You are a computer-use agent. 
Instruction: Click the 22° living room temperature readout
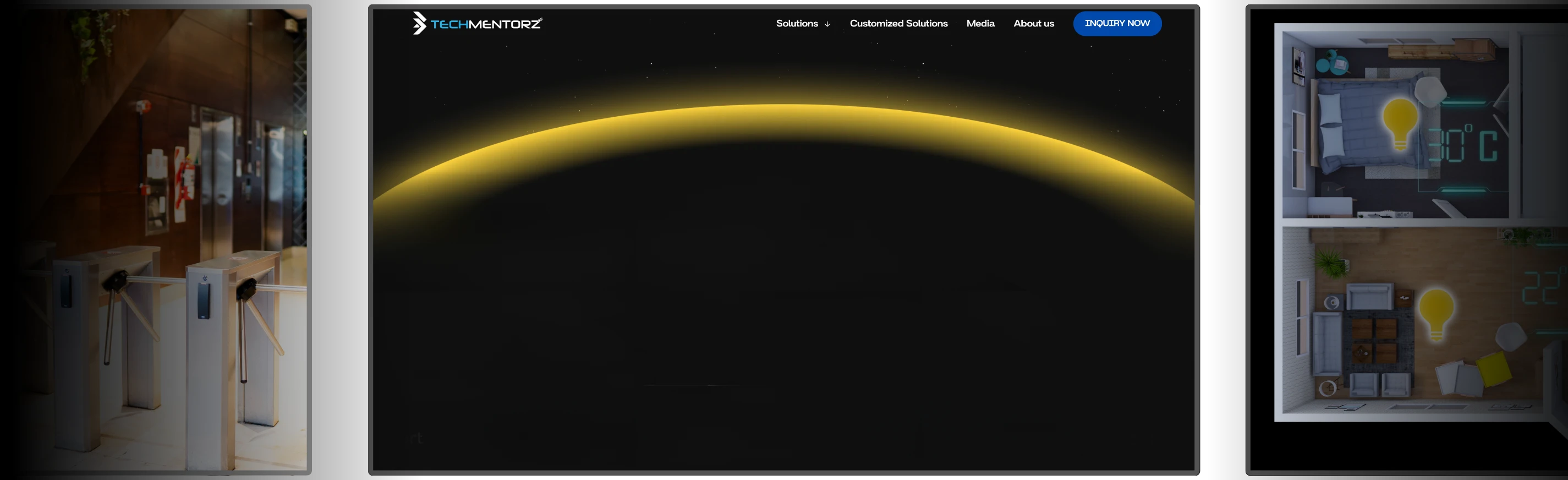coord(1543,287)
